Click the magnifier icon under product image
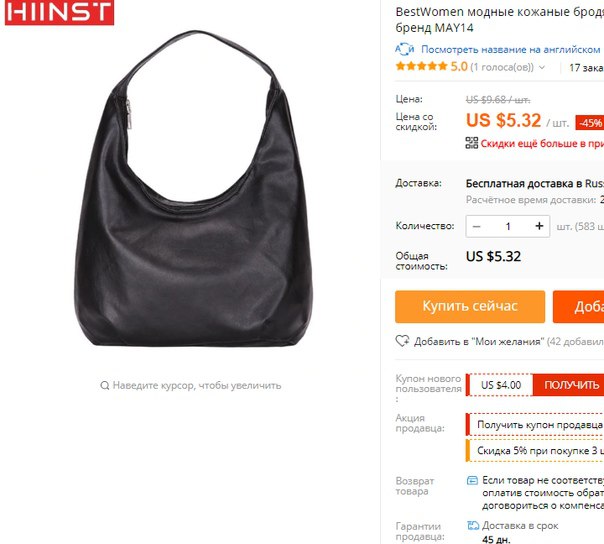The width and height of the screenshot is (604, 544). (104, 385)
